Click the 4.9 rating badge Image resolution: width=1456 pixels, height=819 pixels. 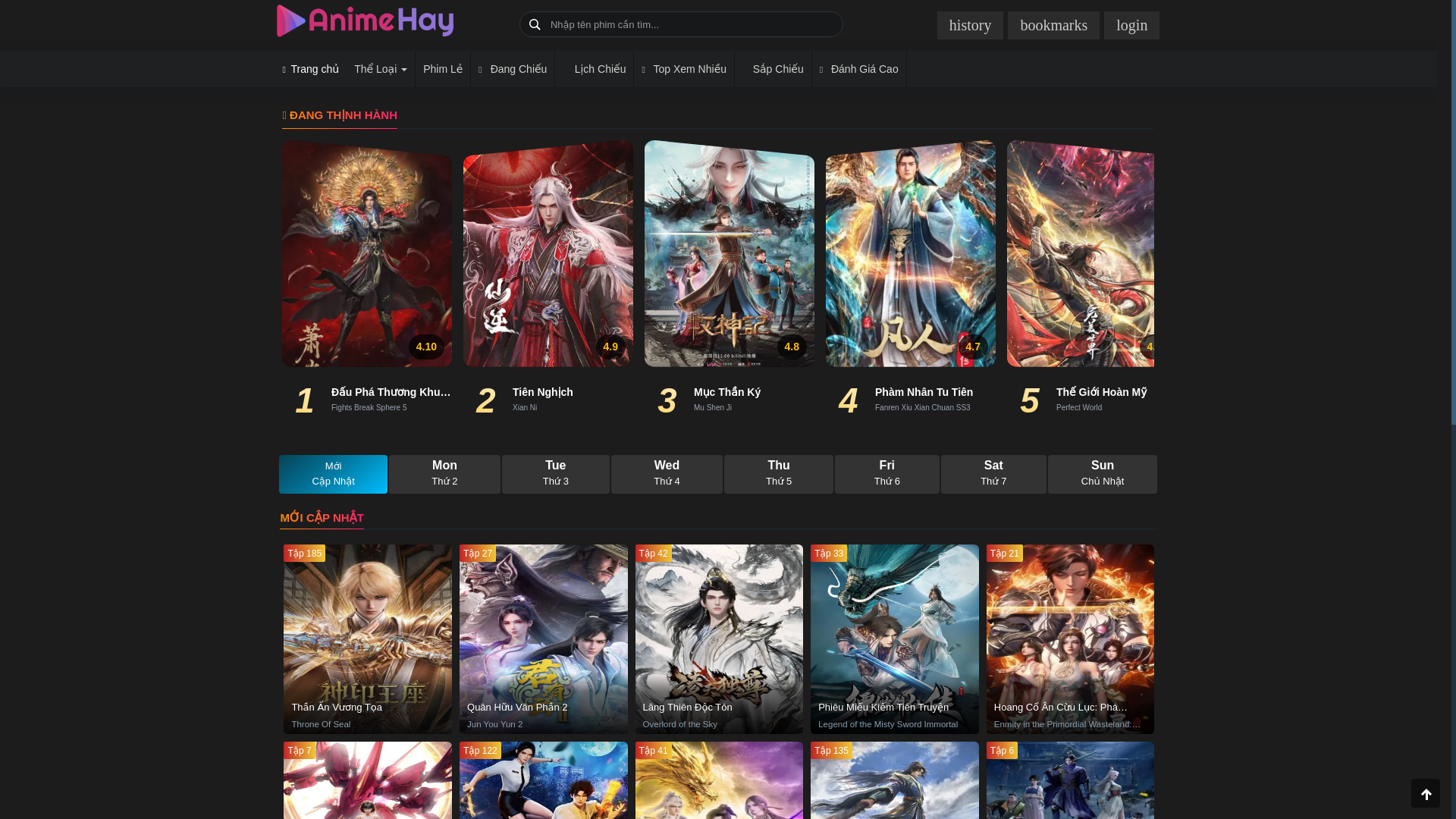610,347
